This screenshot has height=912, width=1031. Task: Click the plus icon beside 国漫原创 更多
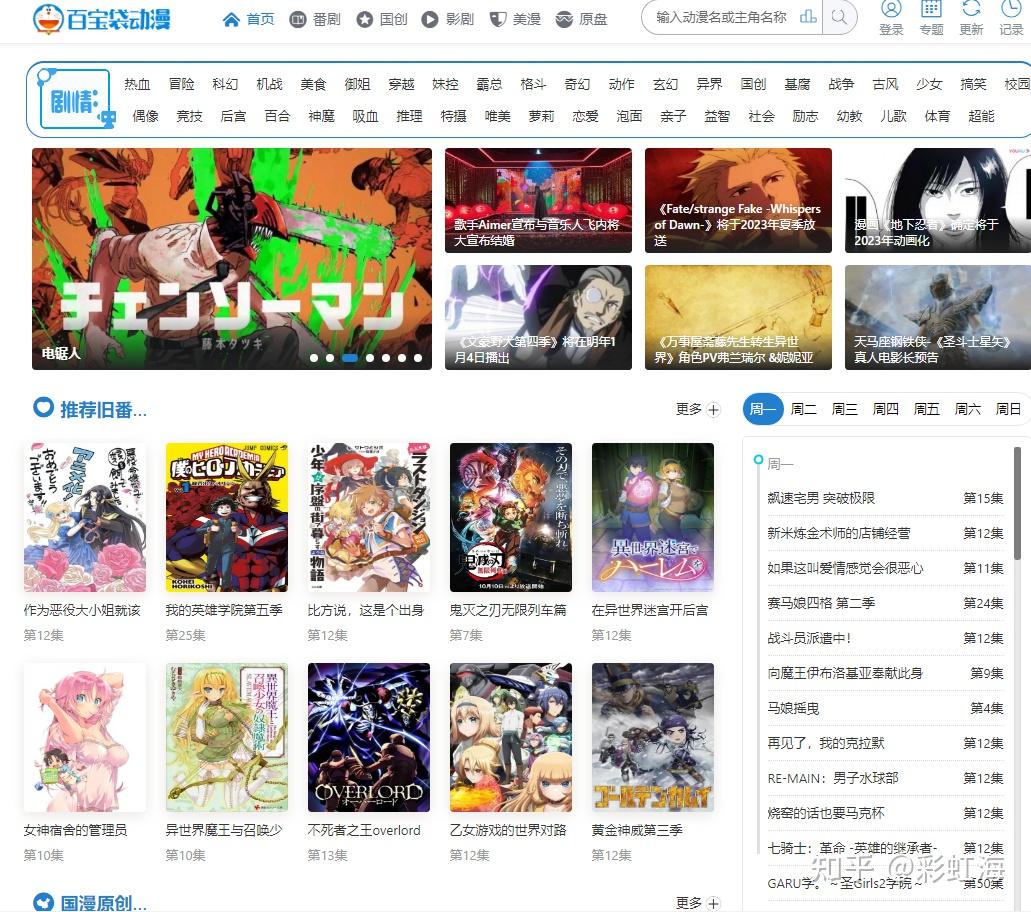714,903
